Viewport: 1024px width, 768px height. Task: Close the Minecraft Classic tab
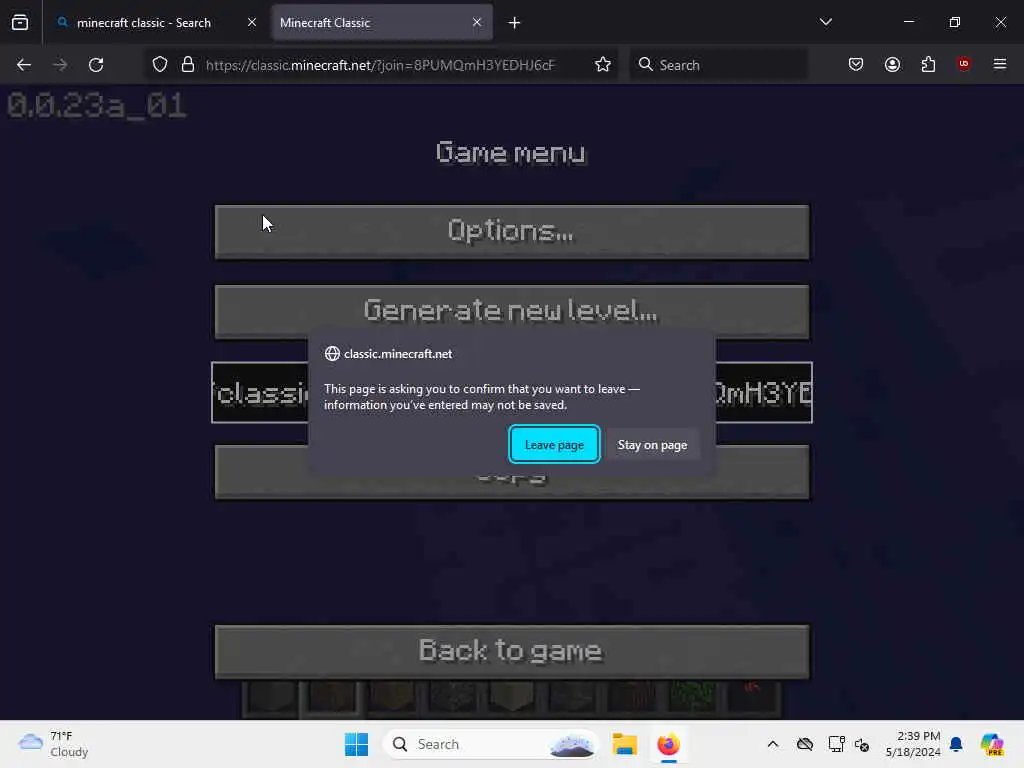(x=477, y=23)
